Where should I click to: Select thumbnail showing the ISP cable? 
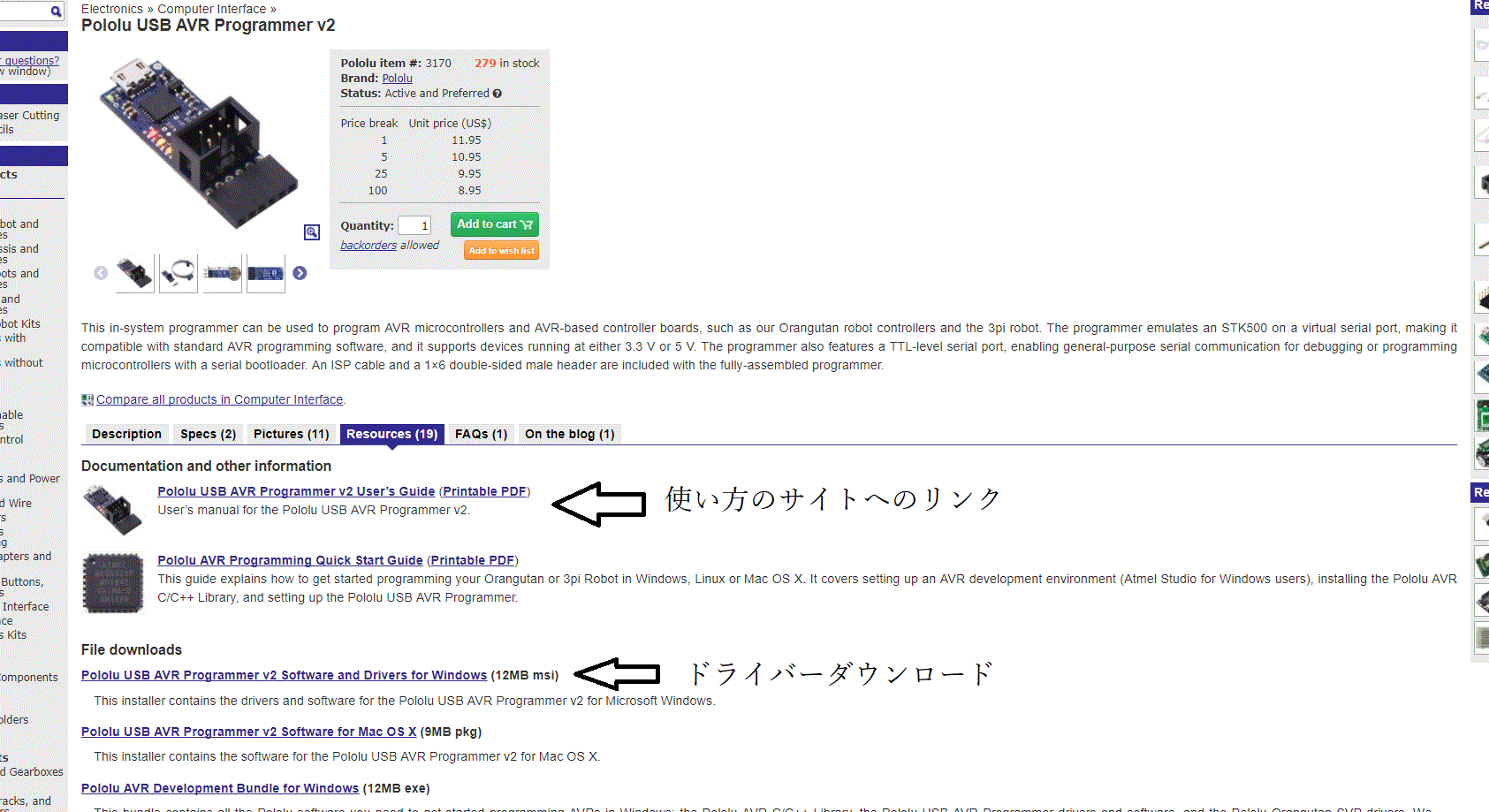click(179, 273)
